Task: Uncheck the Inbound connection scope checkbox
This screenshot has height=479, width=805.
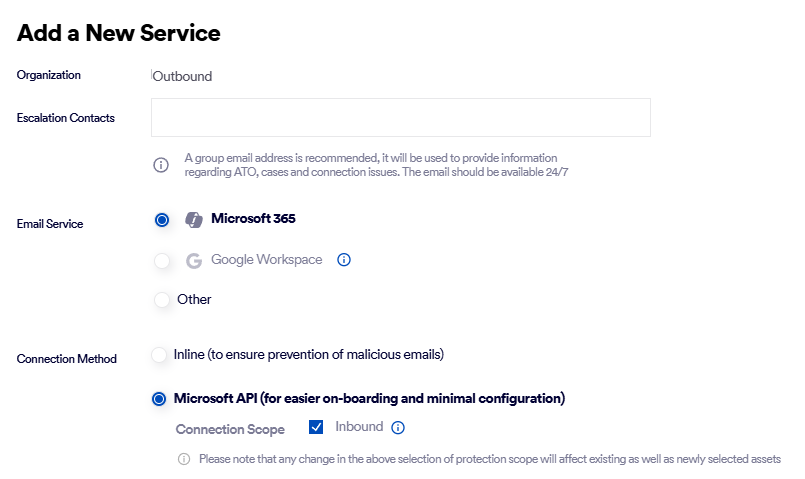Action: [x=316, y=427]
